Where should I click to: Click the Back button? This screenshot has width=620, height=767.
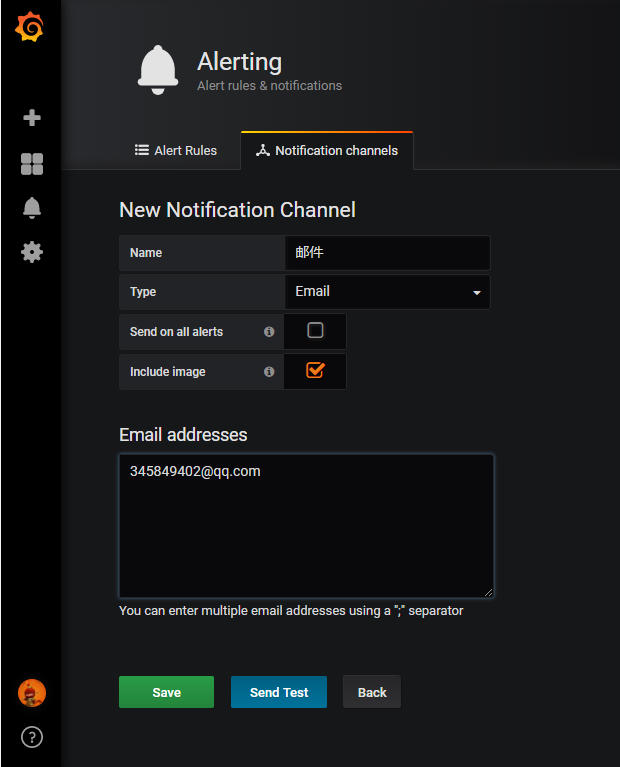click(x=372, y=692)
